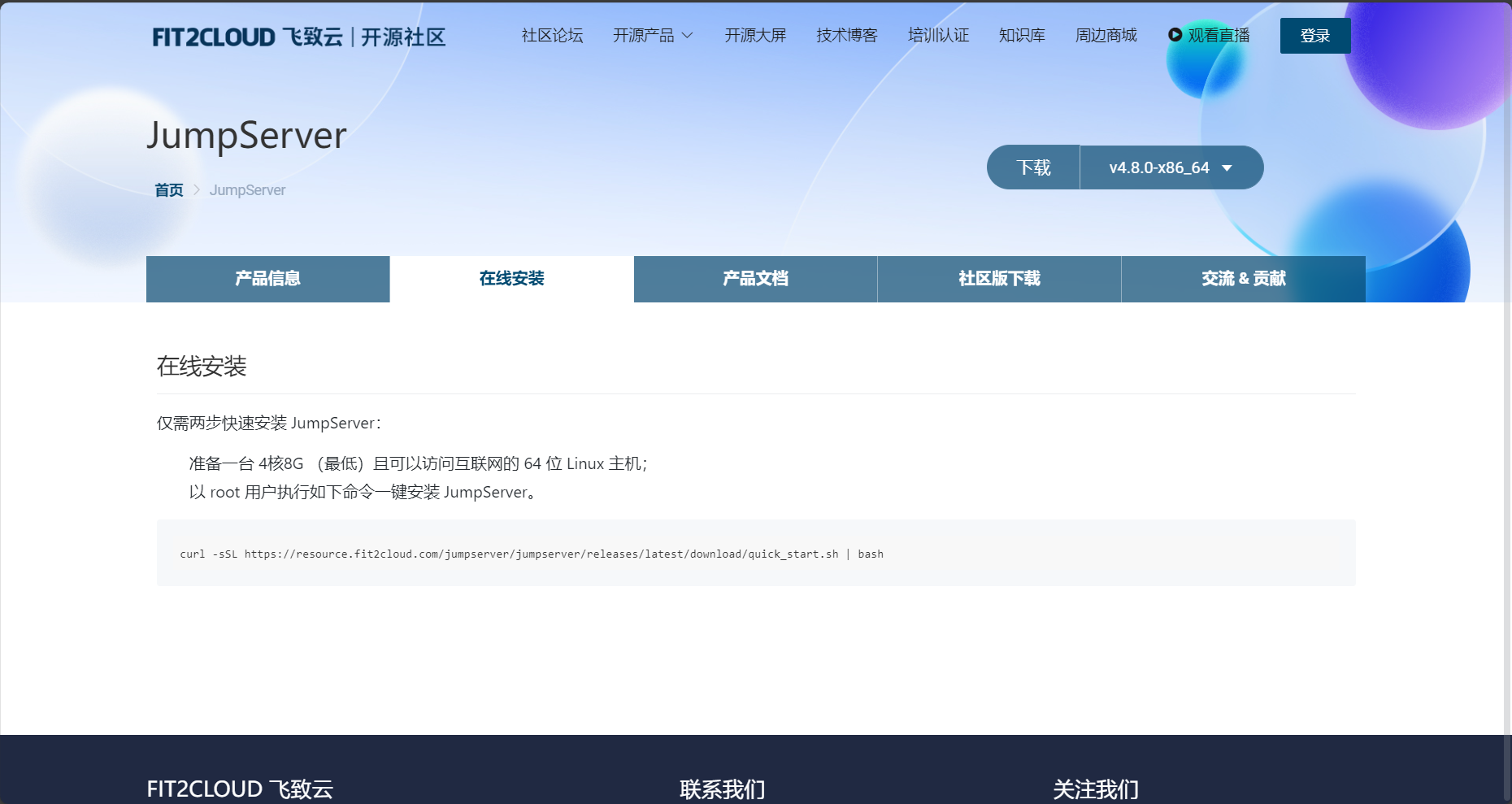Click the JumpServer breadcrumb entry
The image size is (1512, 804).
click(x=247, y=189)
